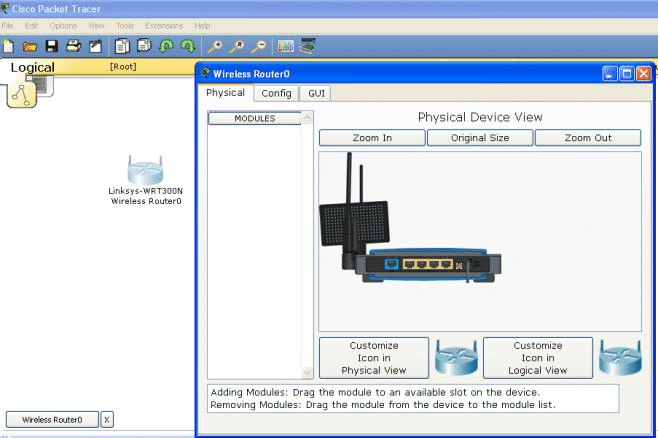Click the Zoom Reset magnifier toolbar icon

pos(237,47)
